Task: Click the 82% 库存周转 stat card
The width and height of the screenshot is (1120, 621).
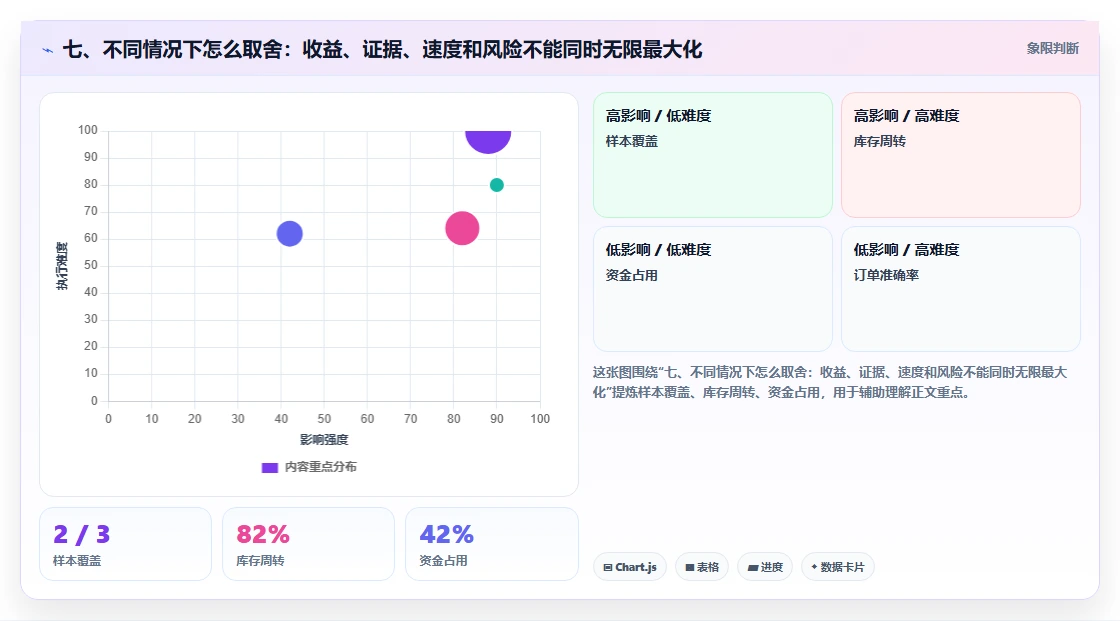Action: point(309,544)
